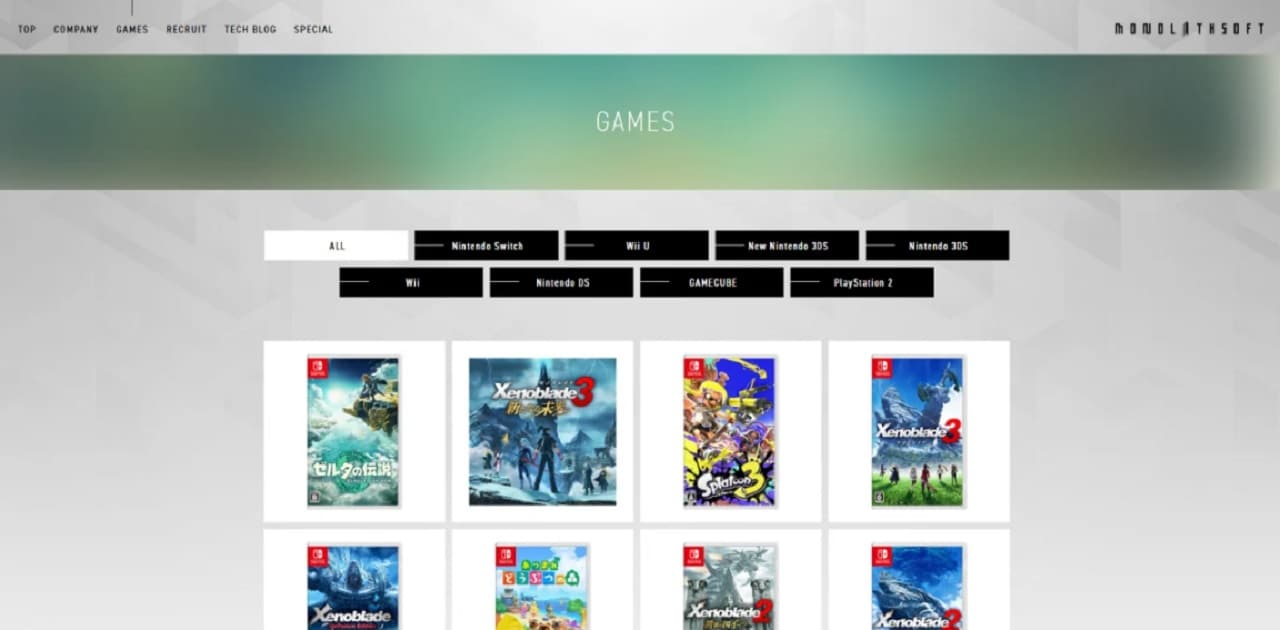Select the Splatoon 3 box art
This screenshot has width=1280, height=630.
pyautogui.click(x=730, y=432)
